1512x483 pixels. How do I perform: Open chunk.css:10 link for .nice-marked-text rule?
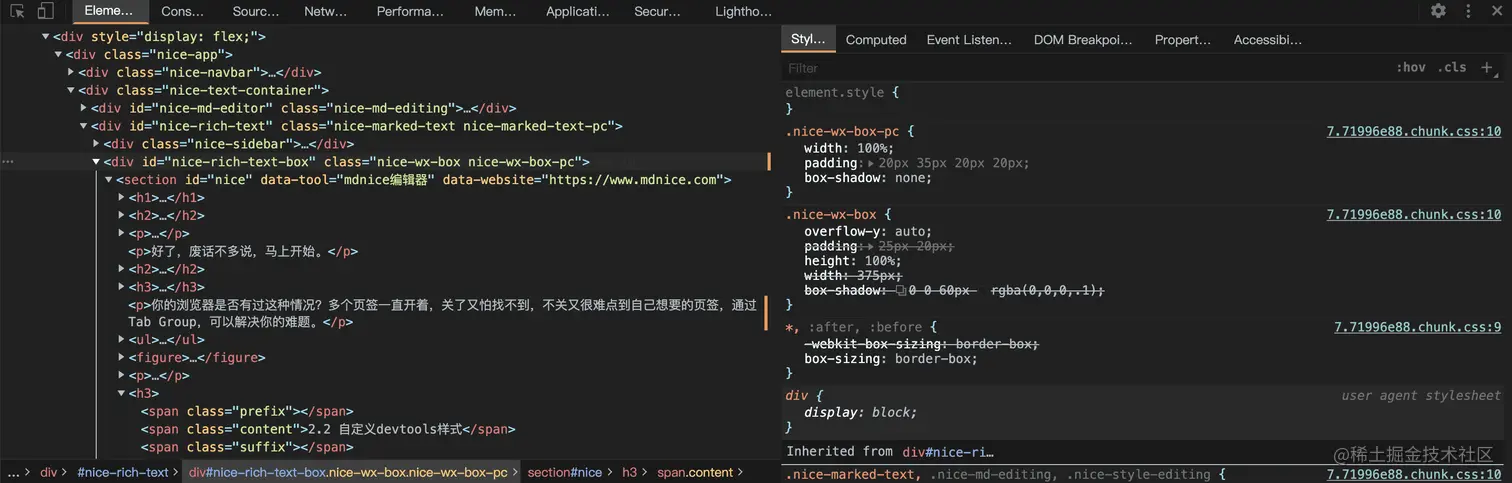click(x=1413, y=474)
